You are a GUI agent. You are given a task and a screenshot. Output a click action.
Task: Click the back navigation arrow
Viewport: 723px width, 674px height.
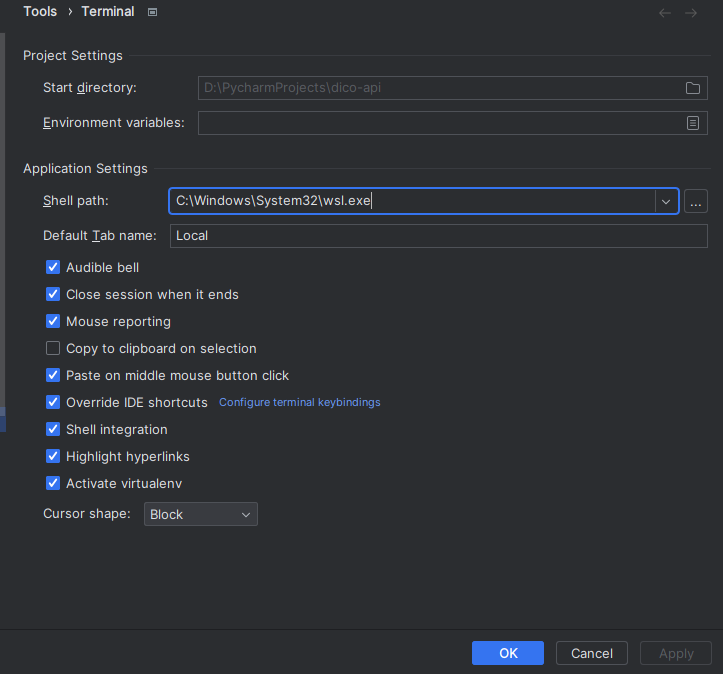[x=664, y=13]
